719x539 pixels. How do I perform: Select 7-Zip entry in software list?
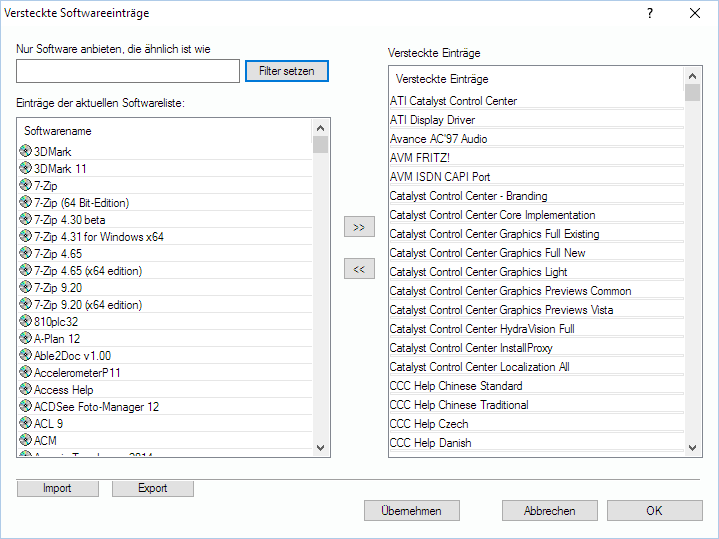165,186
